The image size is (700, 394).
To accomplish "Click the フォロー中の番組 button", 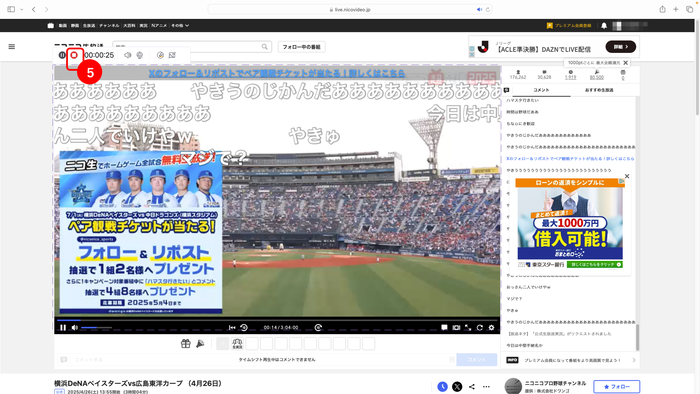I will point(301,47).
